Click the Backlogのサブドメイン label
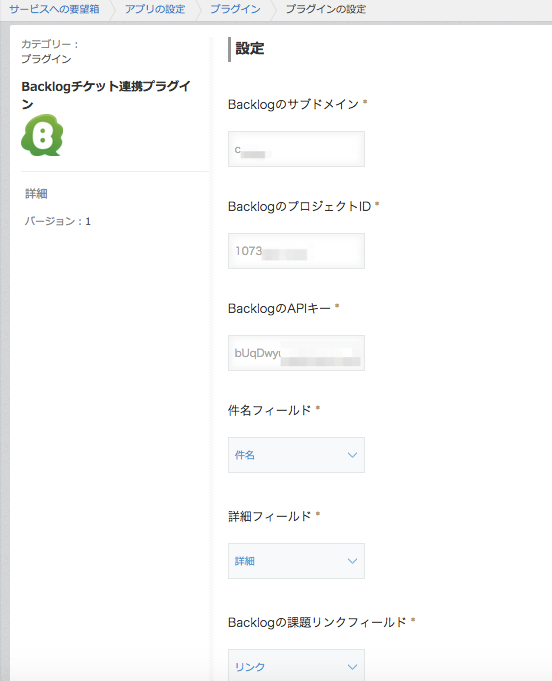 pos(294,104)
